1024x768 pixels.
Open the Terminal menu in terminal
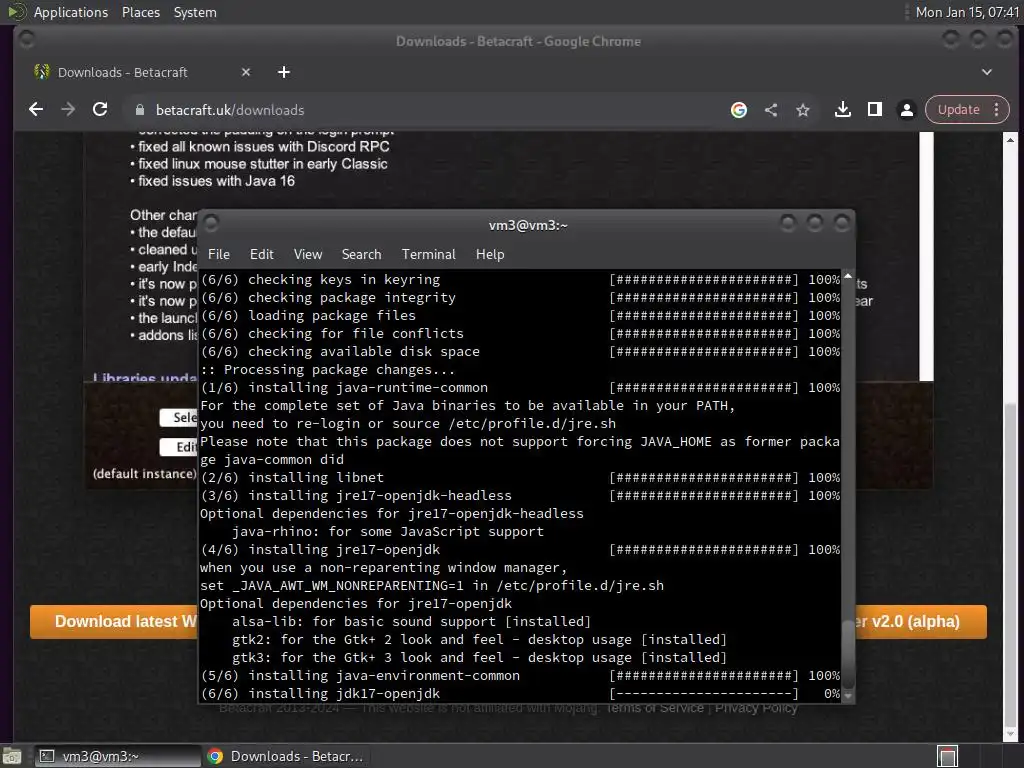click(x=428, y=255)
